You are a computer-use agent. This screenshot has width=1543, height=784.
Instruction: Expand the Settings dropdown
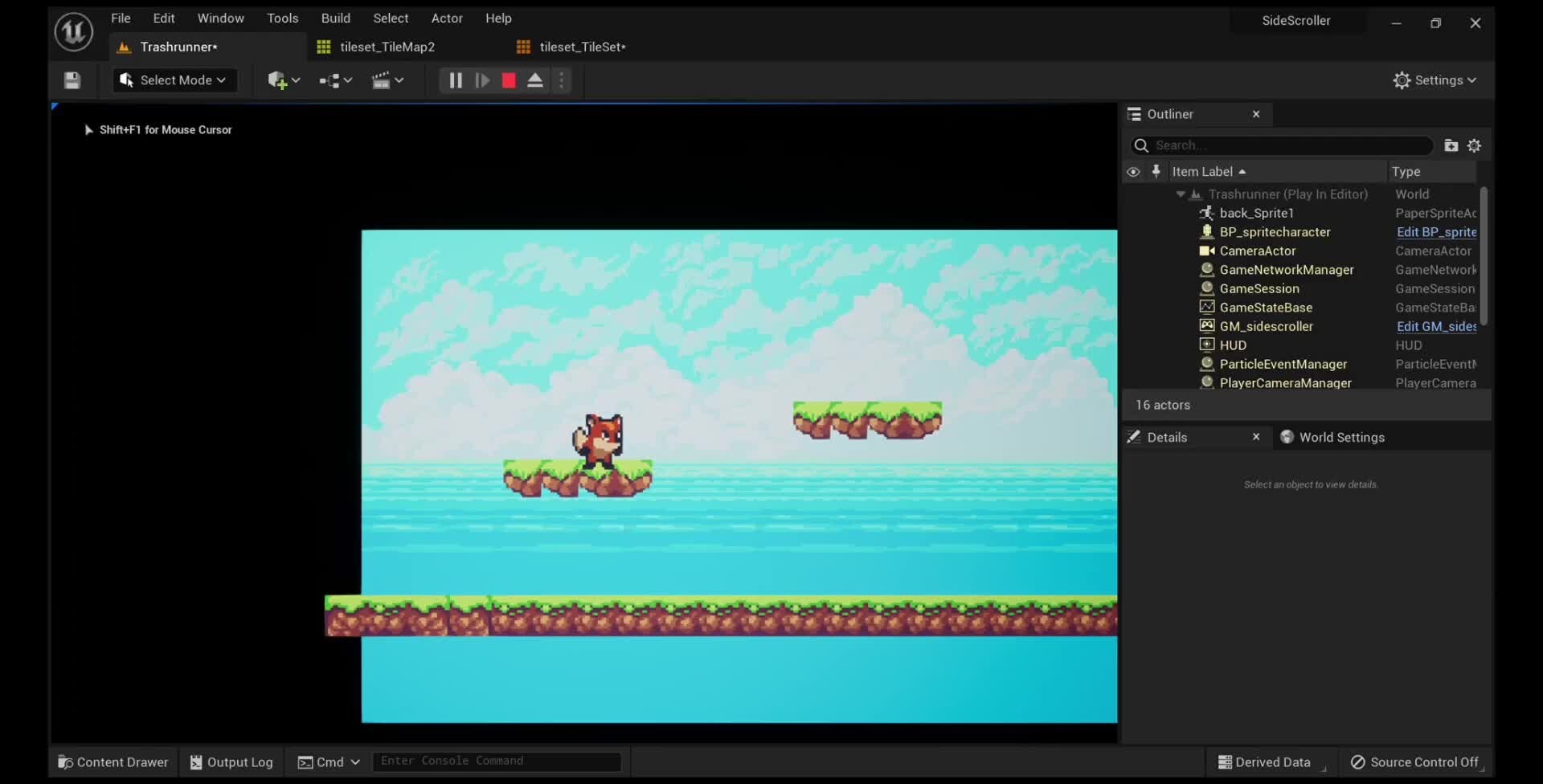point(1435,80)
